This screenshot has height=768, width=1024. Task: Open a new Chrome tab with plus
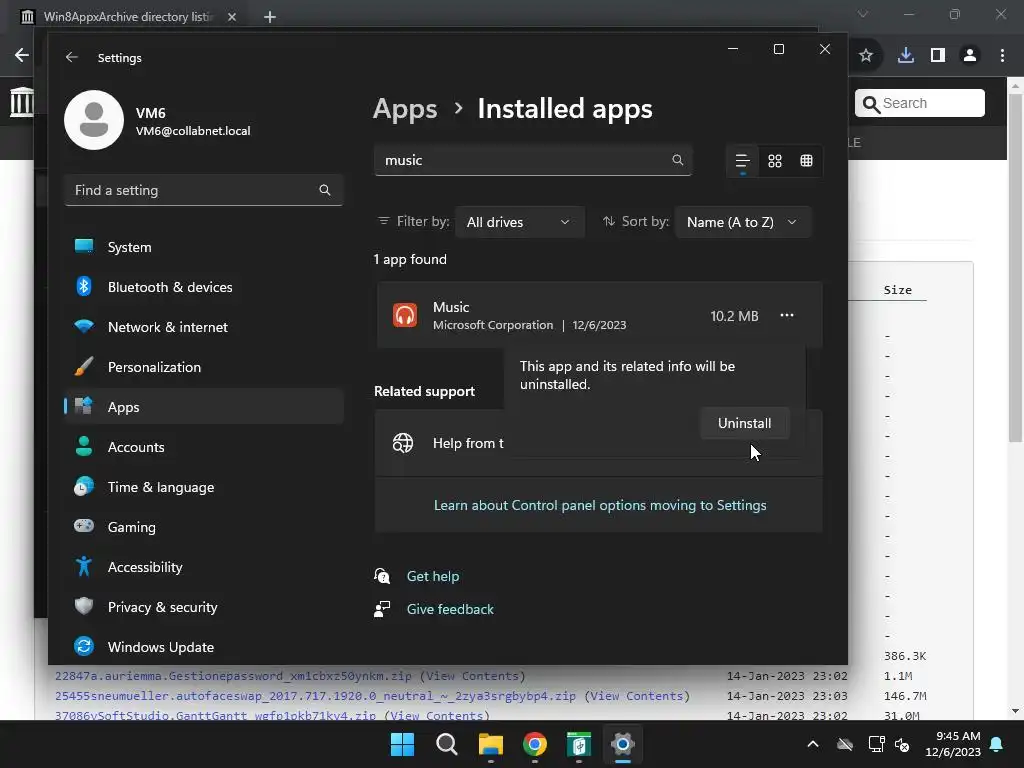tap(270, 17)
